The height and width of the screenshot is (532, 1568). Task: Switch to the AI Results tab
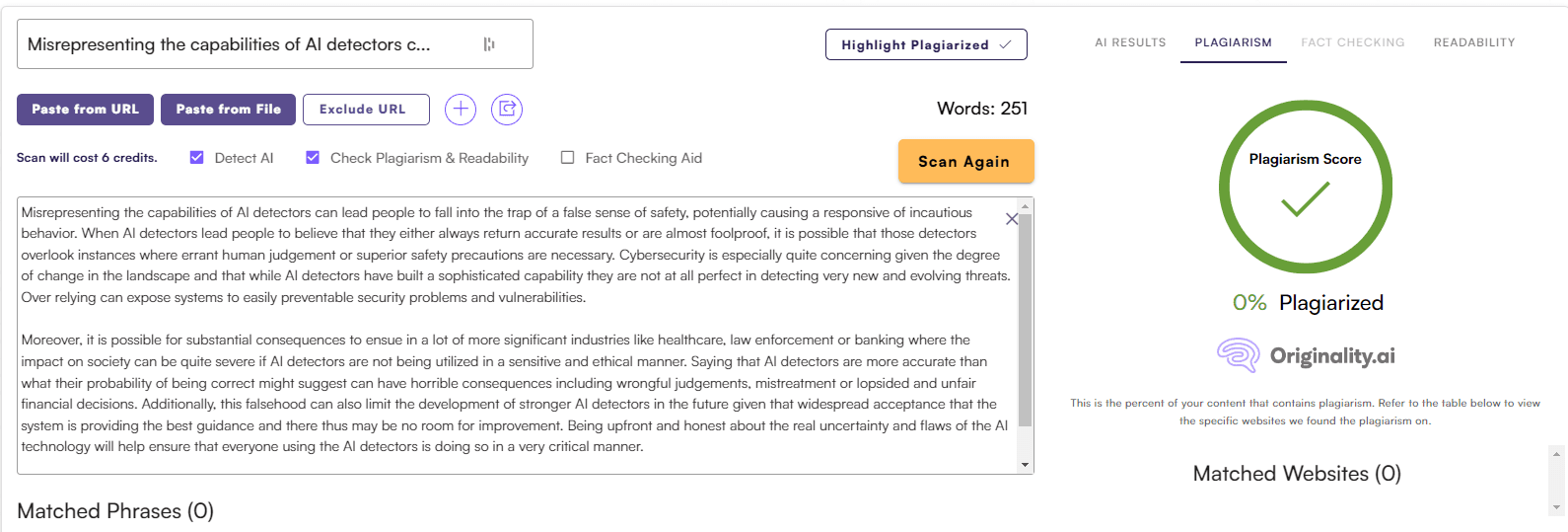(x=1130, y=42)
